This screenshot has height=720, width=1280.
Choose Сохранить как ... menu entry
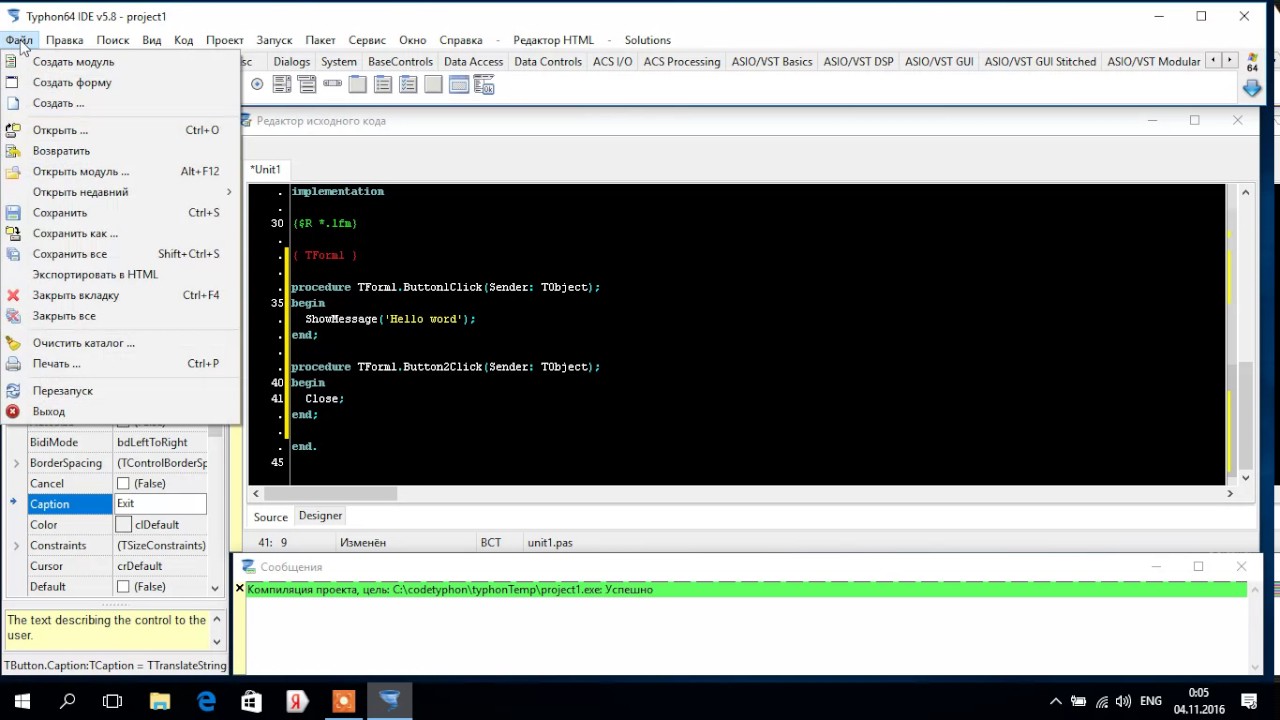point(120,233)
